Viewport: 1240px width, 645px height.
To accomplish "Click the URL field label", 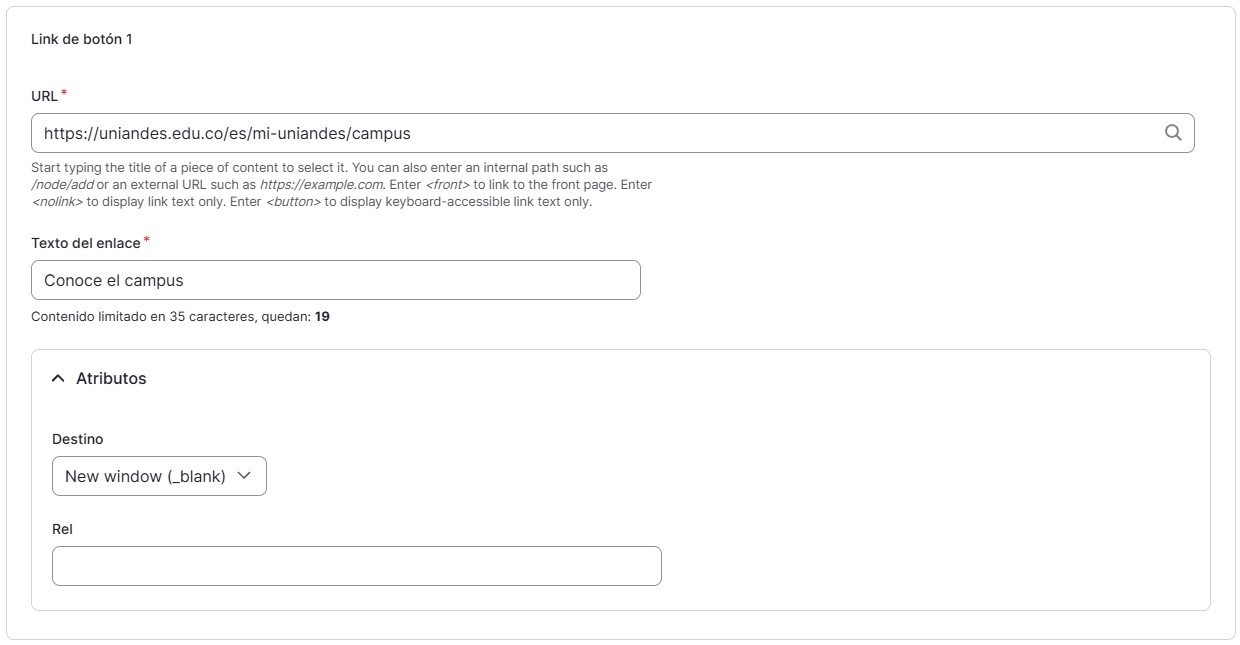I will point(45,96).
